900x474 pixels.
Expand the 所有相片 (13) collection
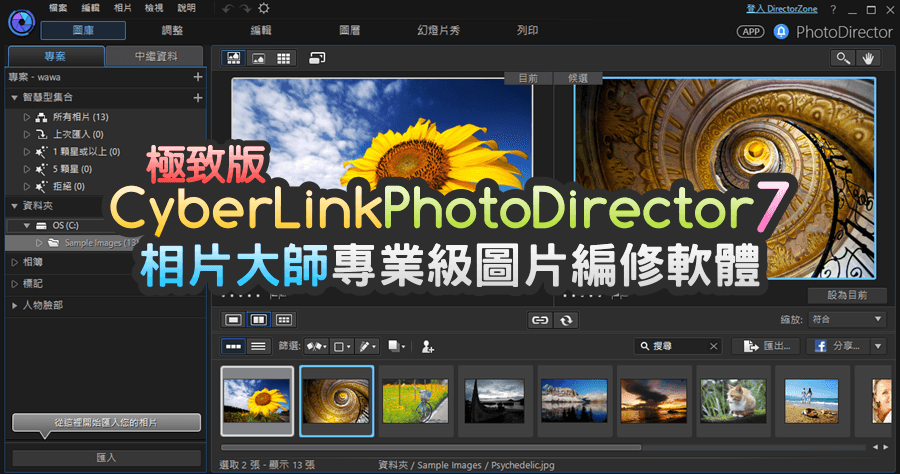[26, 117]
